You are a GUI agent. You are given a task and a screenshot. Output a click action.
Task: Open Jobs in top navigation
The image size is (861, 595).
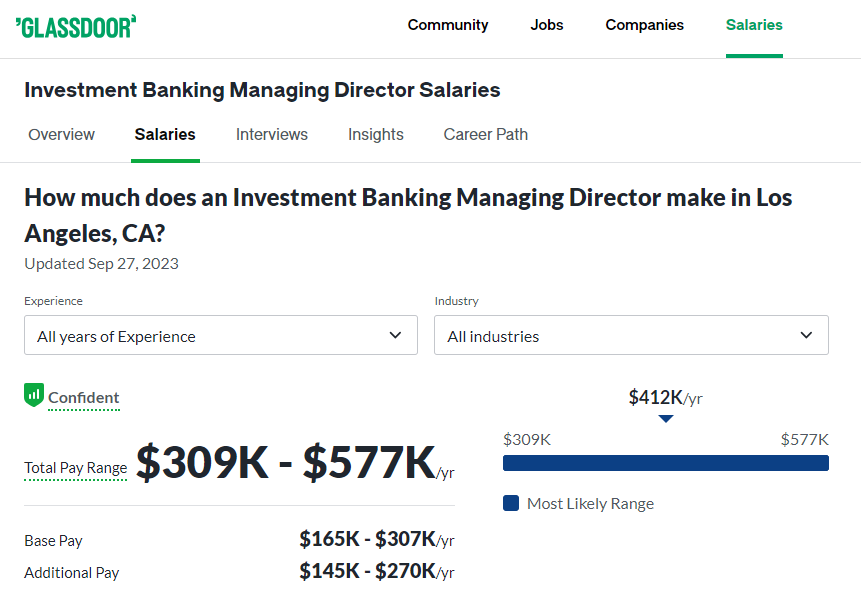pyautogui.click(x=546, y=25)
